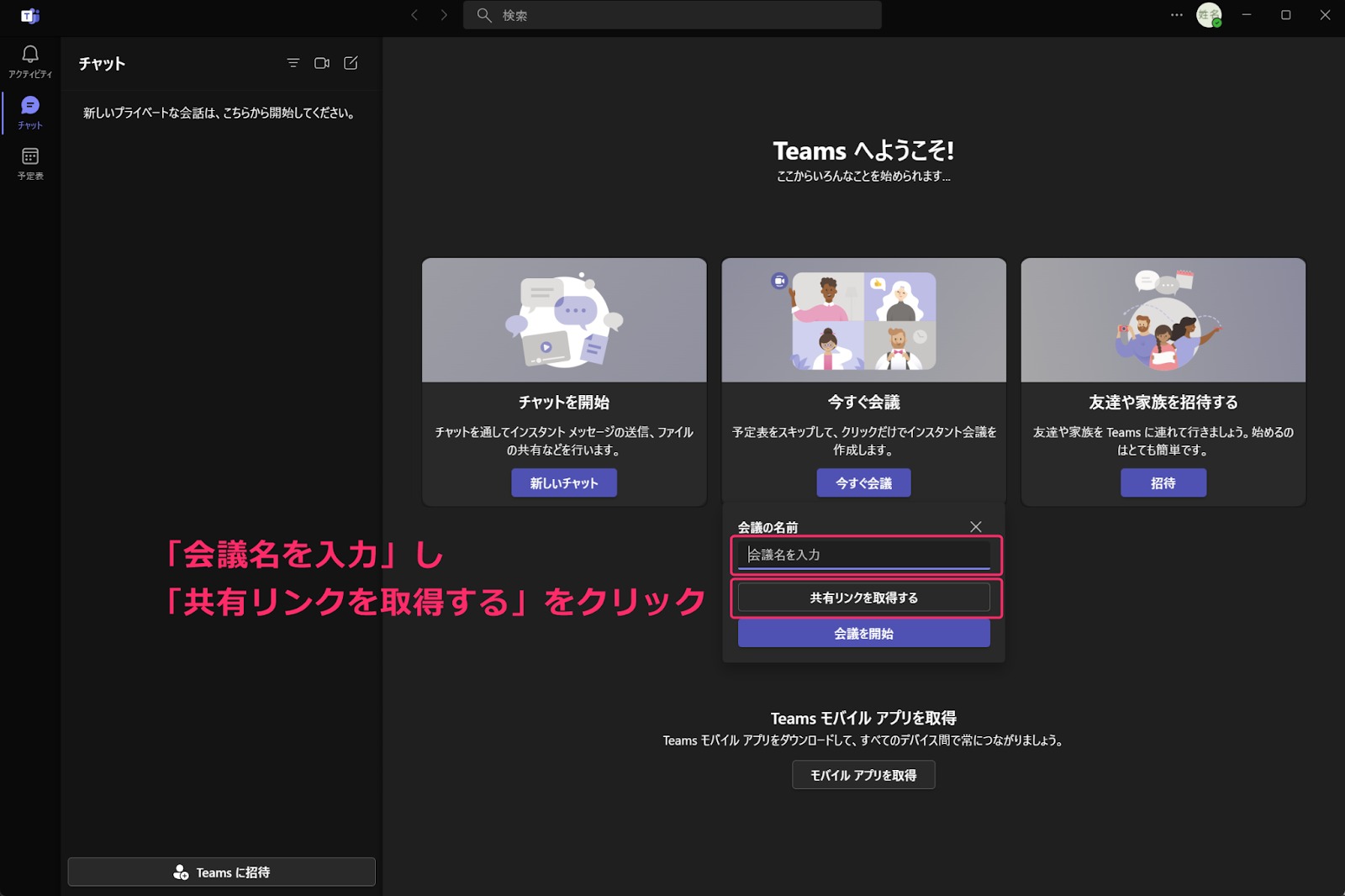
Task: Click モバイル アプリを取得 button
Action: click(863, 775)
